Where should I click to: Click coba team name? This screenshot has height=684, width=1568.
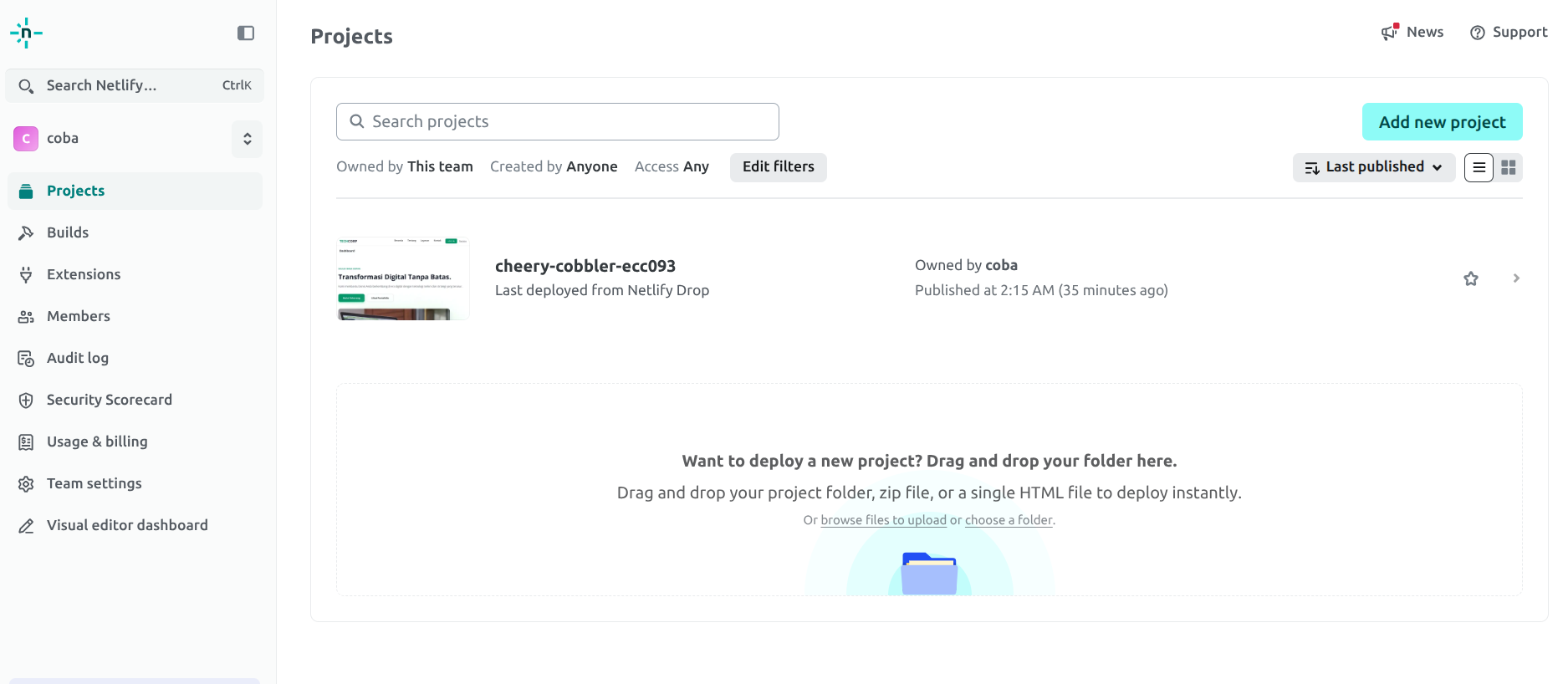[x=63, y=139]
